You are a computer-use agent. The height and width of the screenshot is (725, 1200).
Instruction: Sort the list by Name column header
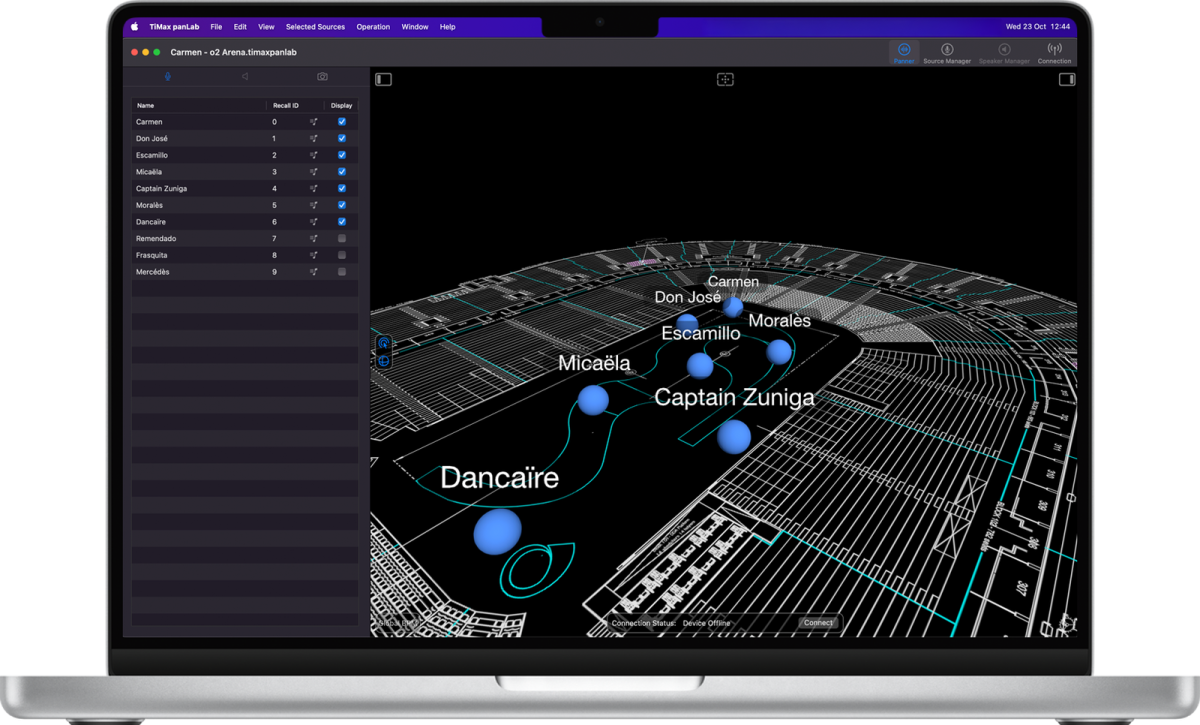146,105
